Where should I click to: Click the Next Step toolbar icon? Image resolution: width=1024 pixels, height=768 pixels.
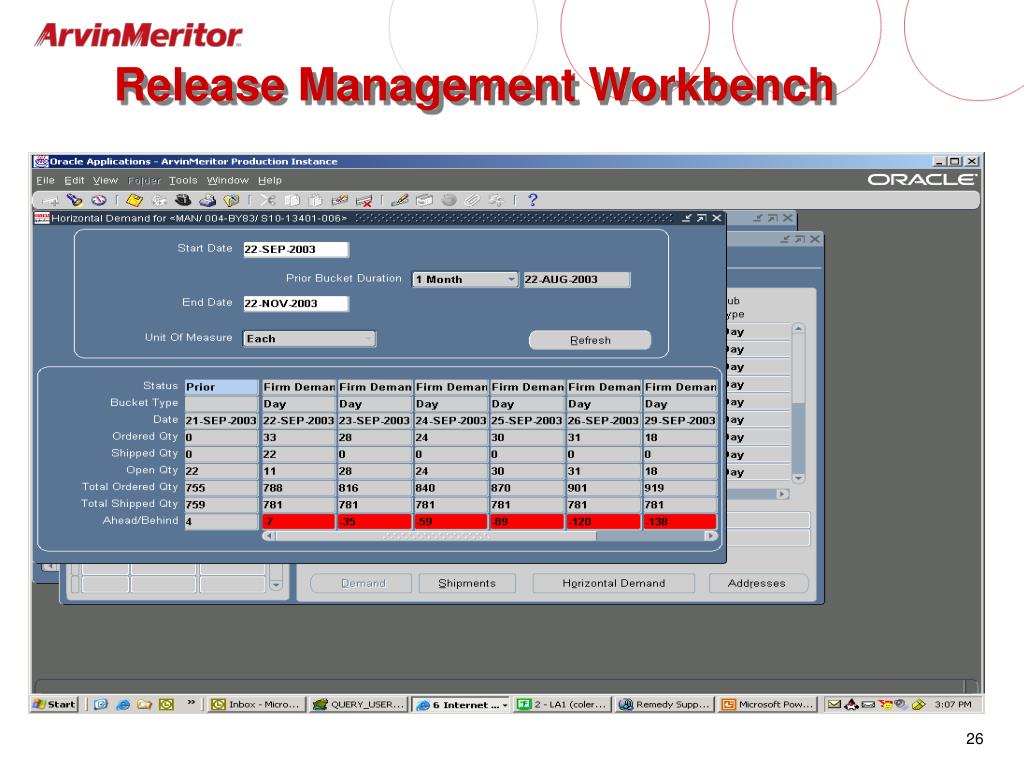tap(159, 200)
